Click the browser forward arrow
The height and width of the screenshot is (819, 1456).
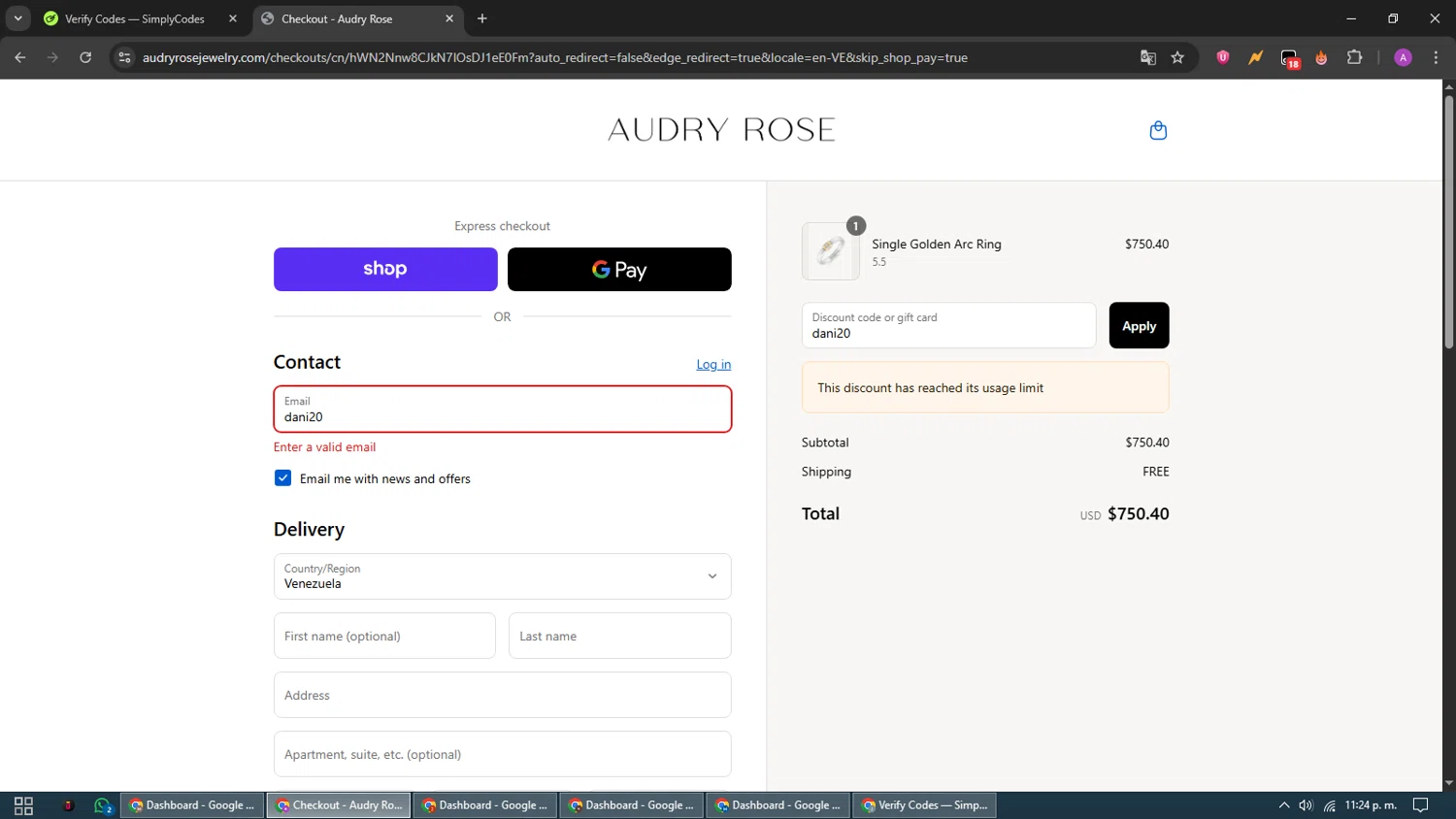click(52, 57)
